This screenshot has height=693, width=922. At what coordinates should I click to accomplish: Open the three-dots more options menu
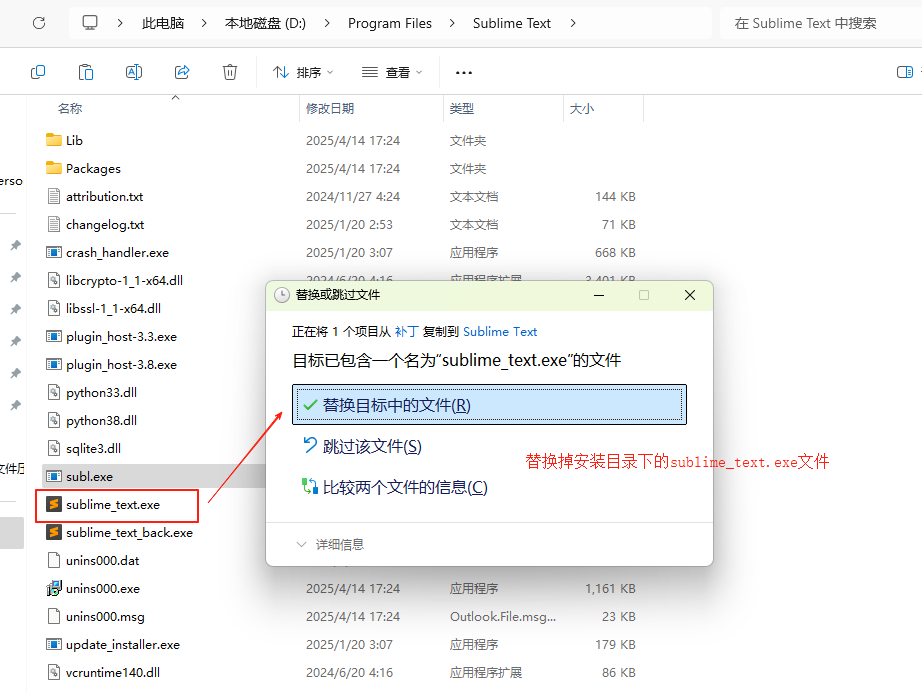coord(463,72)
